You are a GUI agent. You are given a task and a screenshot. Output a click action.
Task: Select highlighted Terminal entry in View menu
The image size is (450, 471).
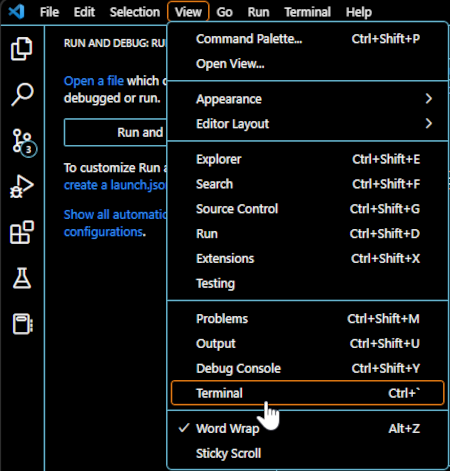pos(307,393)
